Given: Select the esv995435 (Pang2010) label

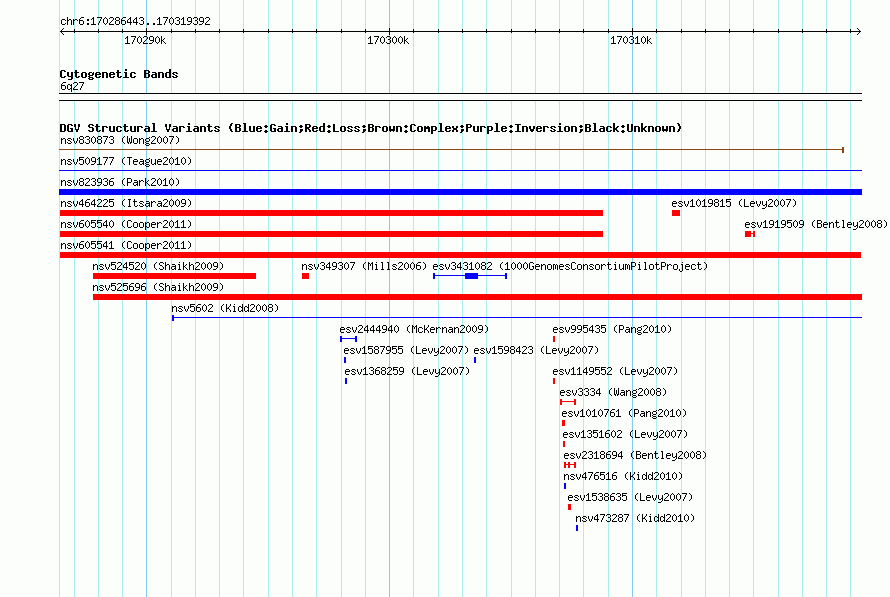Looking at the screenshot, I should click(x=612, y=329).
